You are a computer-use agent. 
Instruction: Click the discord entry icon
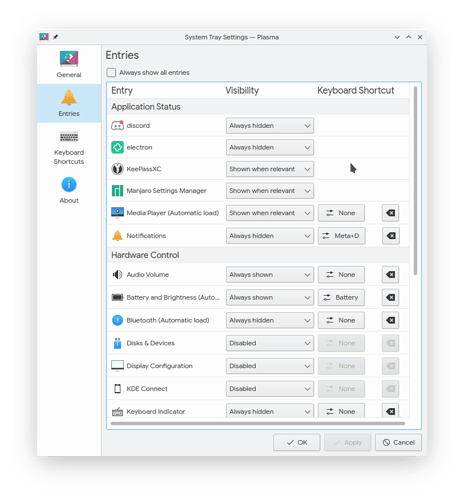click(117, 126)
